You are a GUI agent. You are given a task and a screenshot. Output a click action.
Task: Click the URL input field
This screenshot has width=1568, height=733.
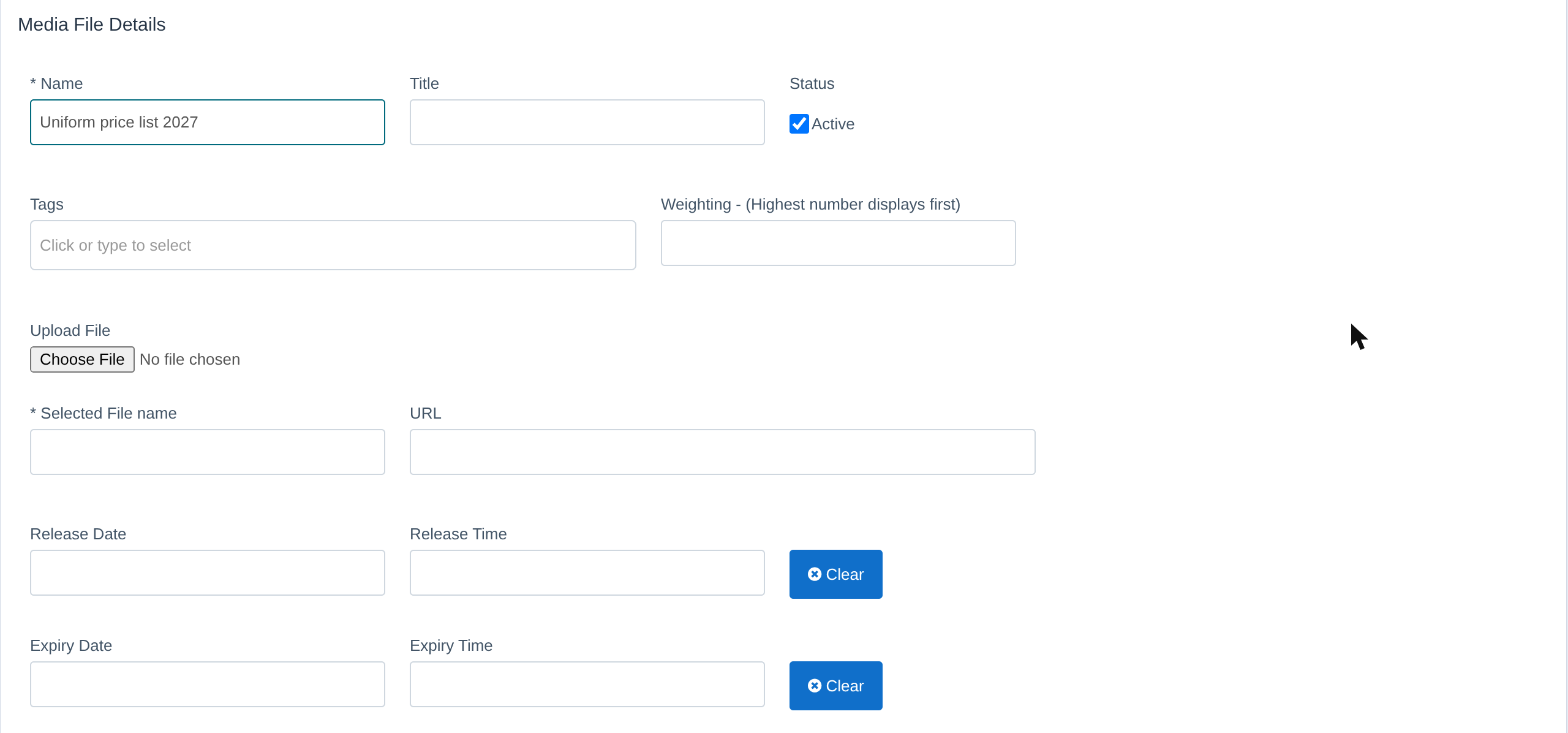point(722,452)
